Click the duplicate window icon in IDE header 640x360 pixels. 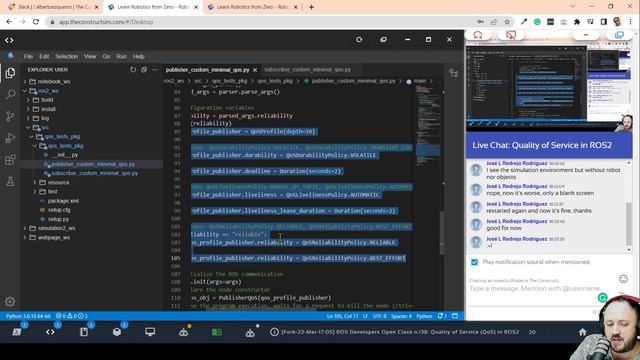383,40
